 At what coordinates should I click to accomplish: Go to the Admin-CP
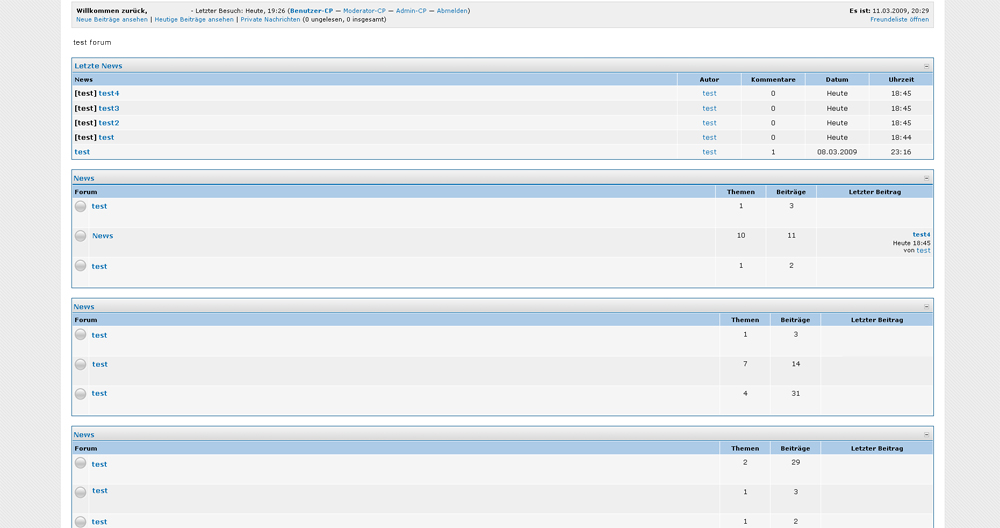(411, 11)
